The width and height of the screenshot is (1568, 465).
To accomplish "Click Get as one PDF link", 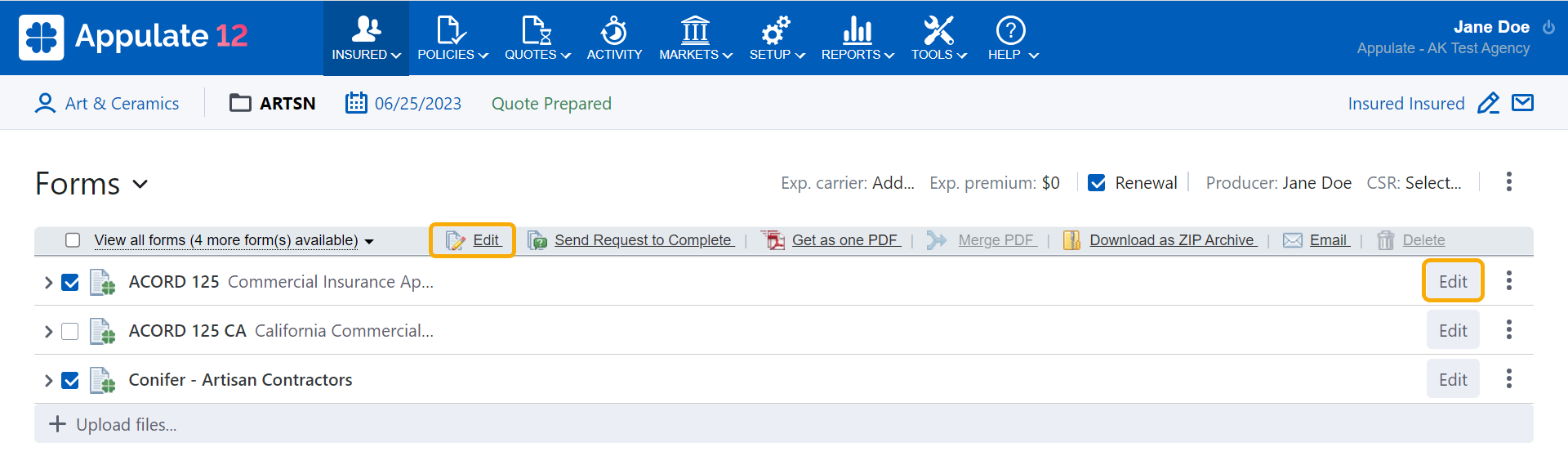I will coord(846,240).
